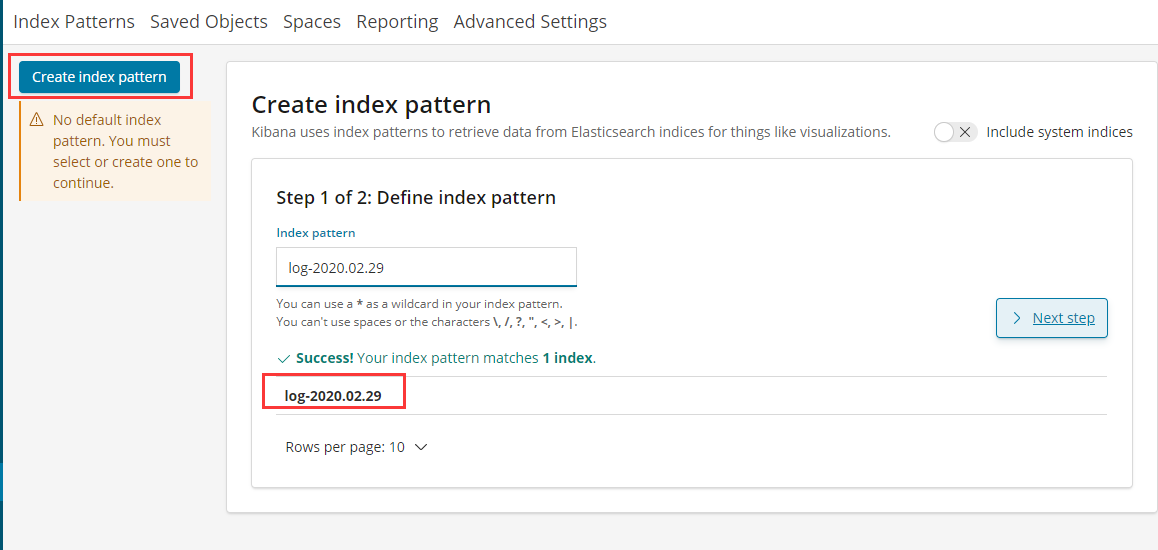Proceed with the Next step button
The height and width of the screenshot is (550, 1158).
[1052, 318]
